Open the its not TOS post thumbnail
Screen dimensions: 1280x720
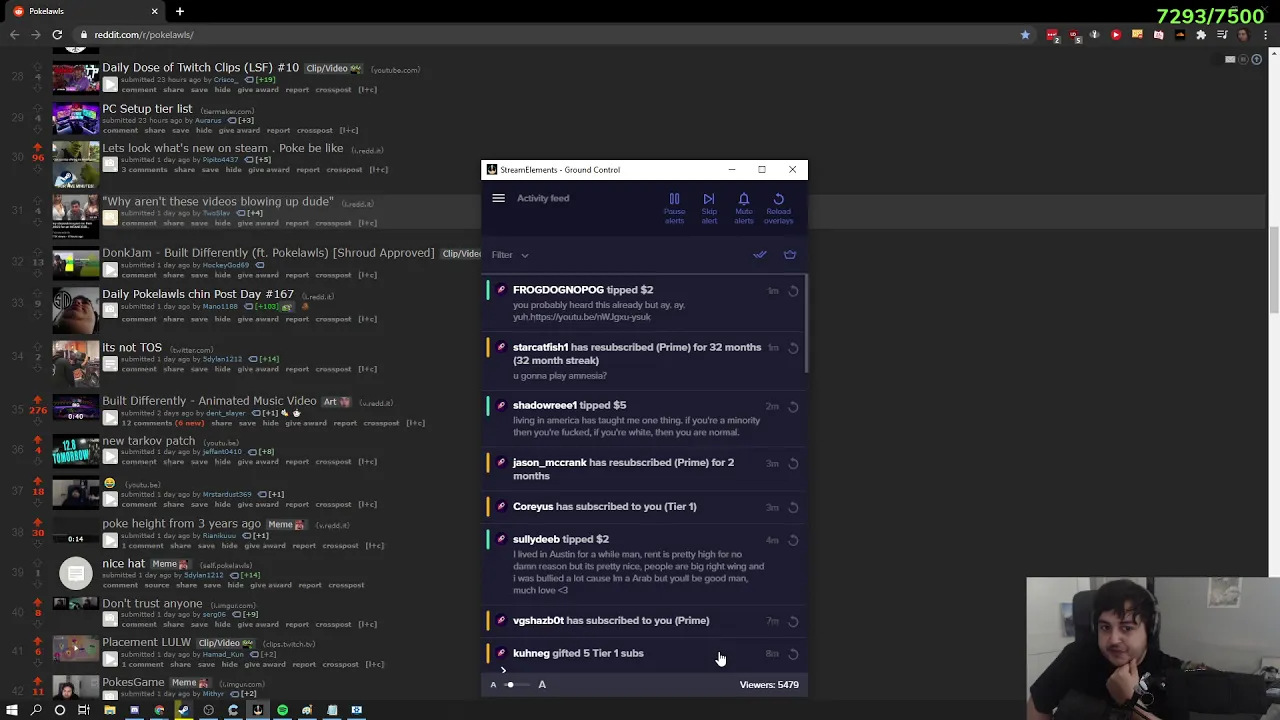[x=75, y=364]
